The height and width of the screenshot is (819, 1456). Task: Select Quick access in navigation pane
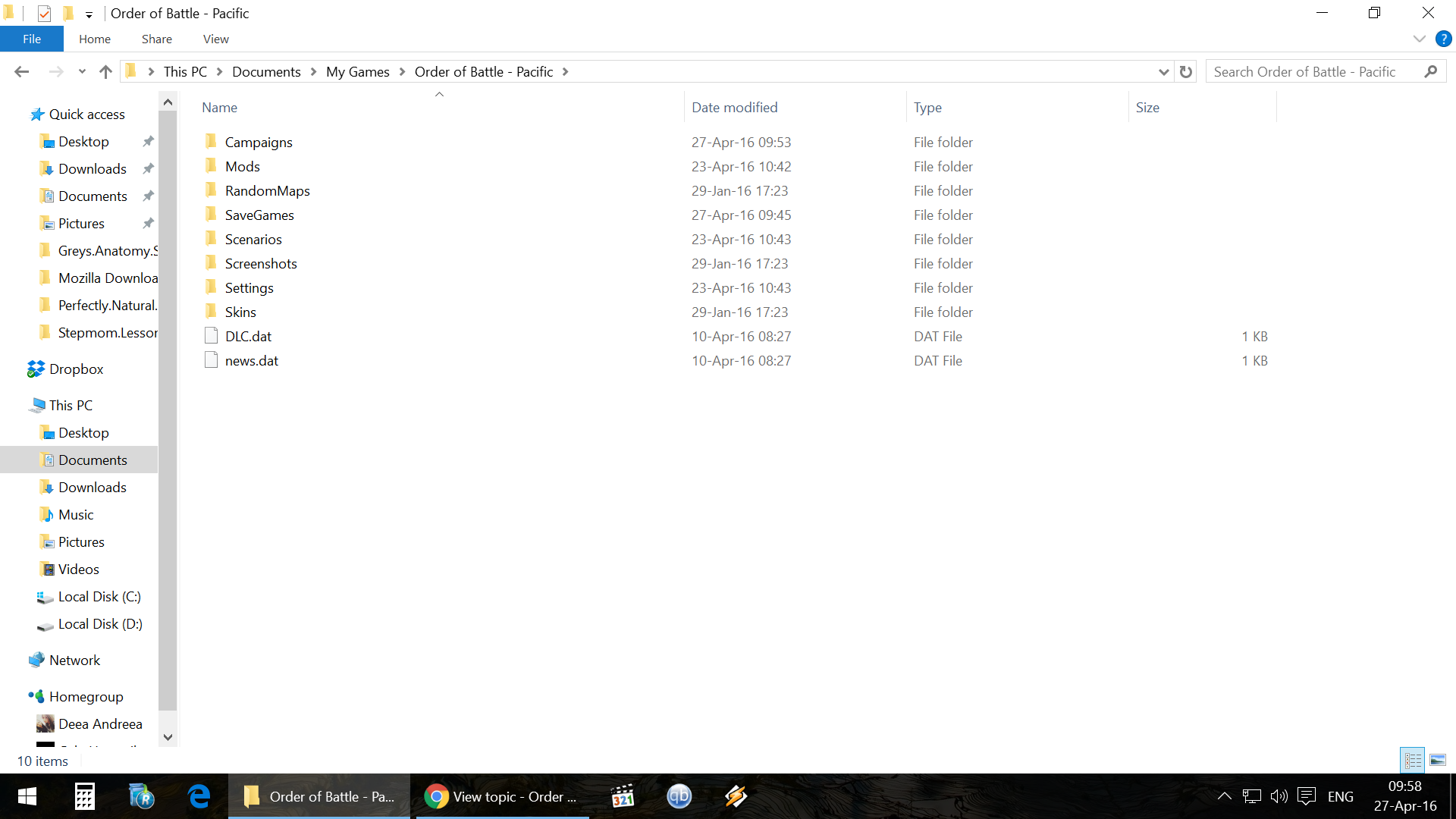click(x=86, y=114)
